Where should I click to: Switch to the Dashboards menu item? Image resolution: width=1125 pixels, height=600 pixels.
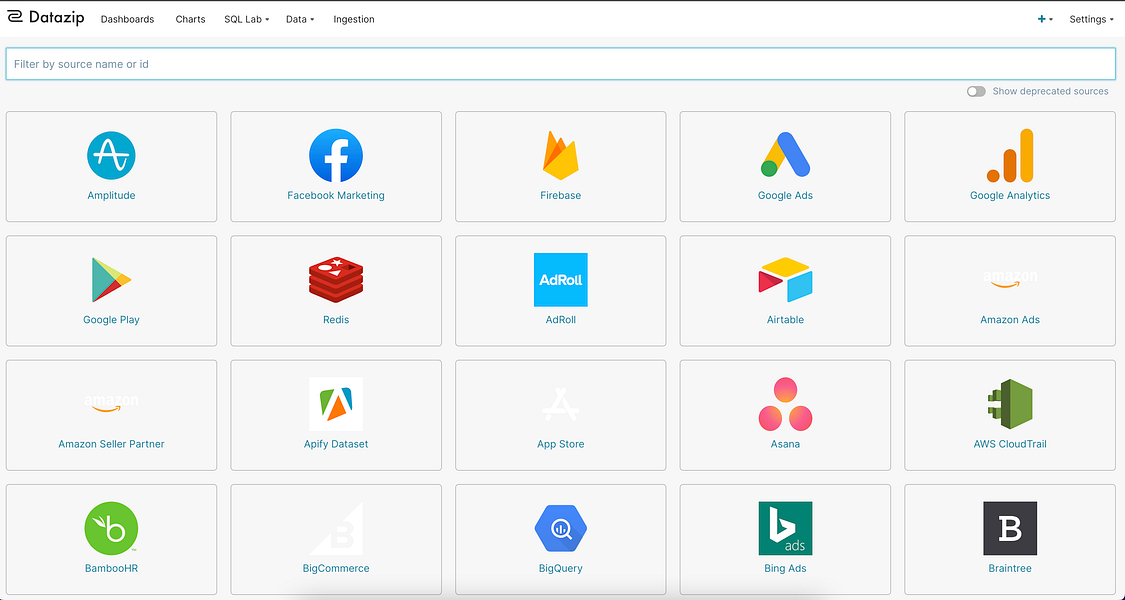click(x=127, y=18)
